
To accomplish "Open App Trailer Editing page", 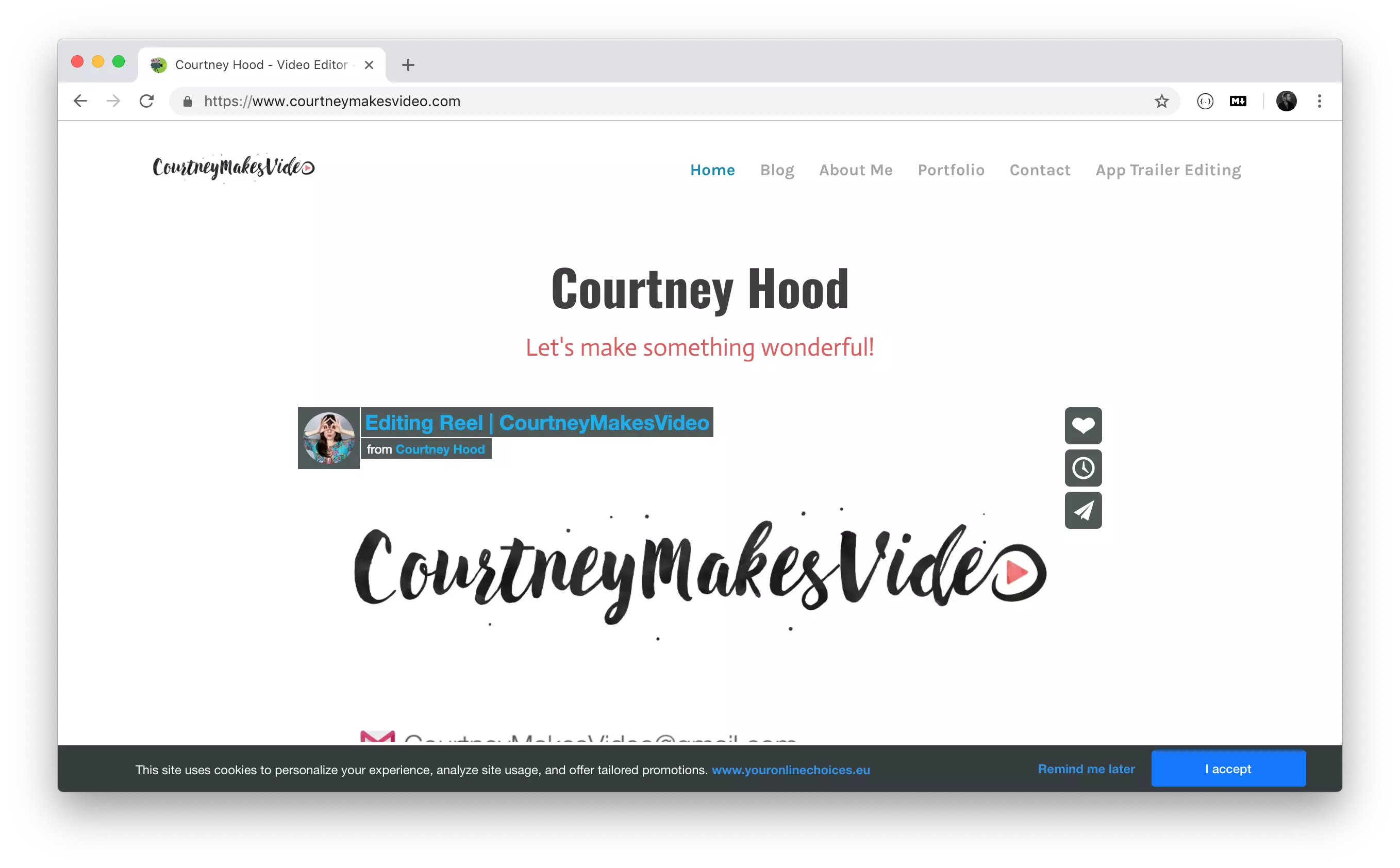I will [1168, 171].
